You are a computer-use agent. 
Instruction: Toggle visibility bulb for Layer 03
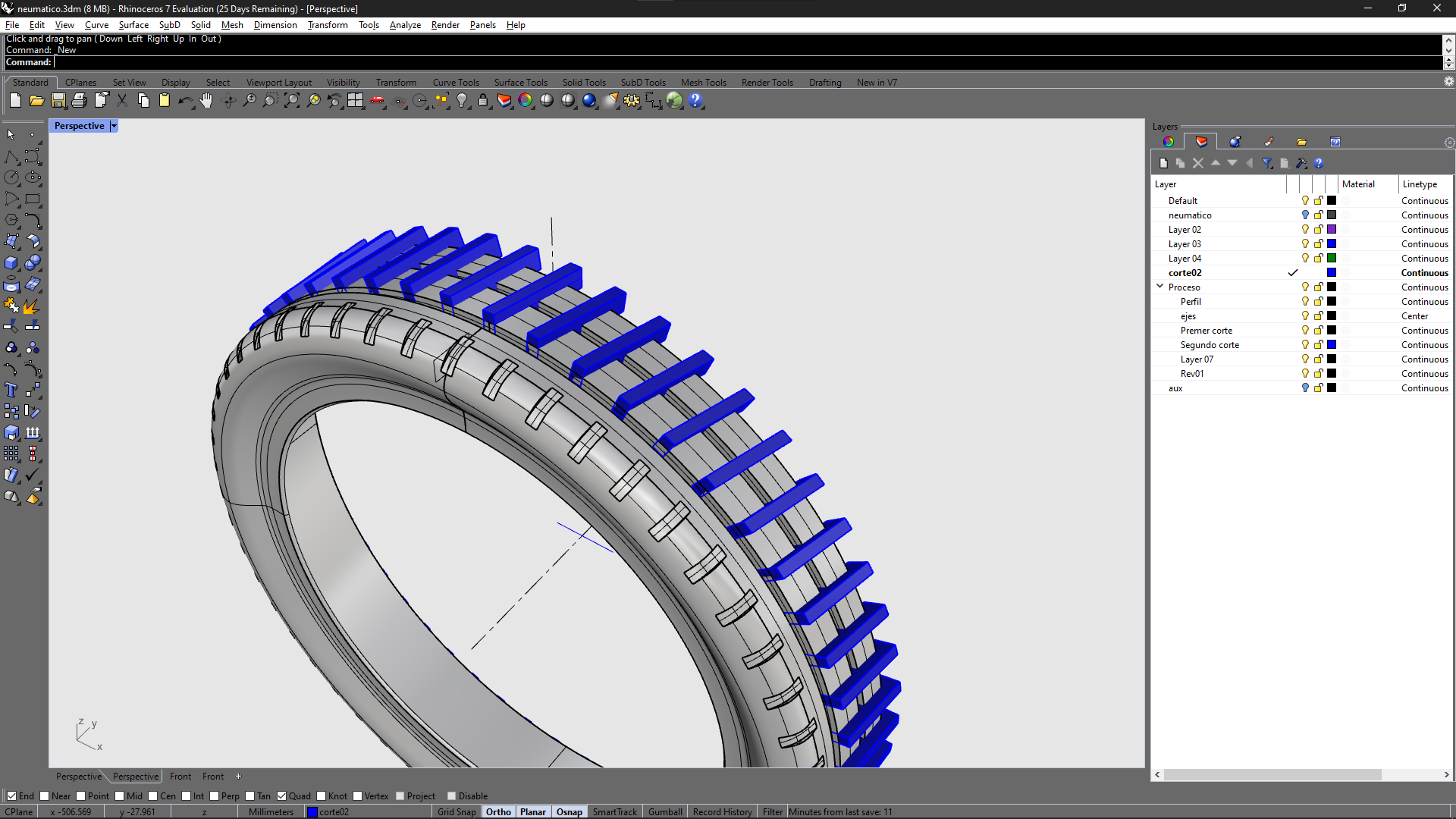[x=1305, y=244]
